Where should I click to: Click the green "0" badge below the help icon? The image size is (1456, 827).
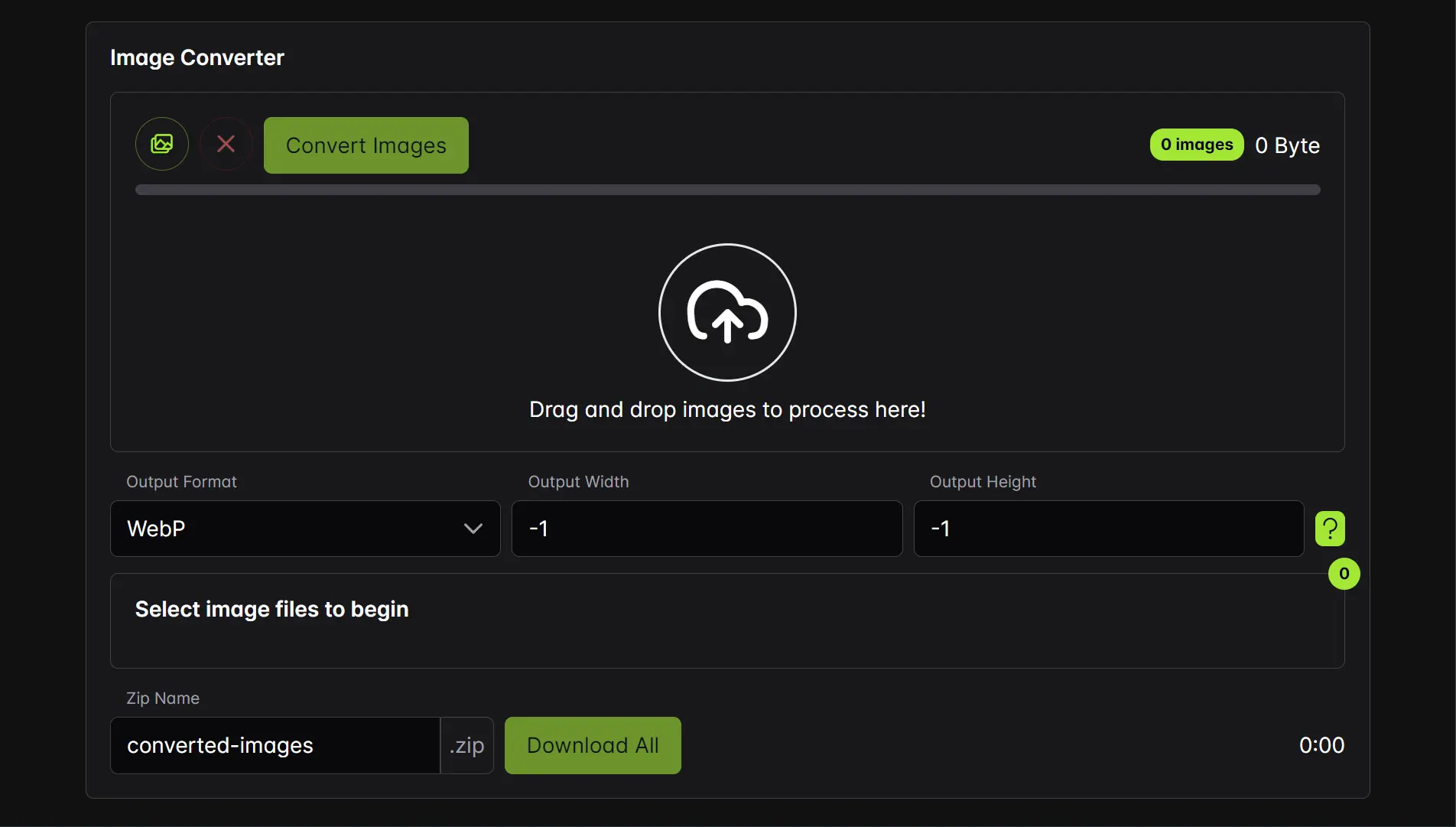[x=1343, y=574]
